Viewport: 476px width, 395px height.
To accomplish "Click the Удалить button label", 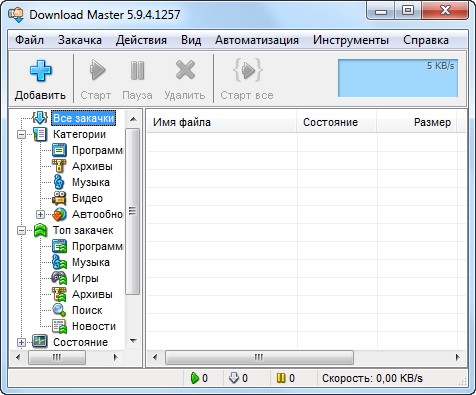I will pyautogui.click(x=185, y=95).
